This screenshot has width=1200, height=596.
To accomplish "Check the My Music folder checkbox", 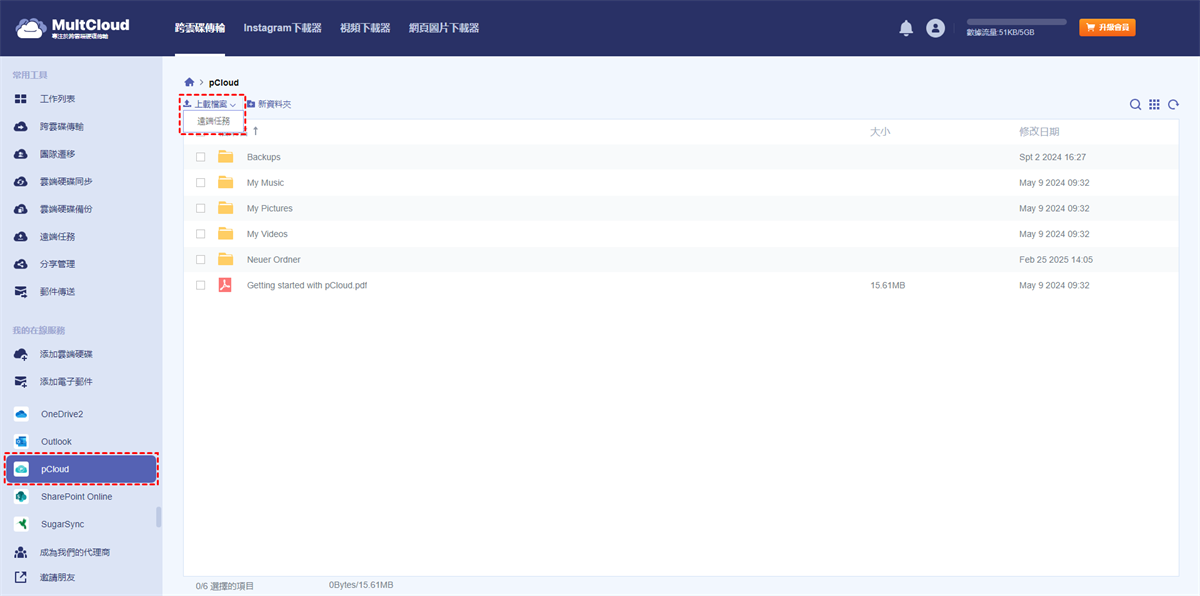I will [x=201, y=183].
